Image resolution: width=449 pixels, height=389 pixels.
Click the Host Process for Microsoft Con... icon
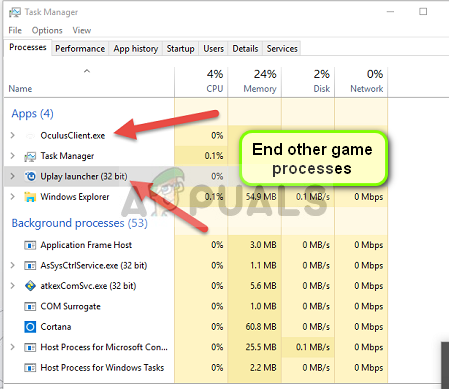click(x=30, y=347)
